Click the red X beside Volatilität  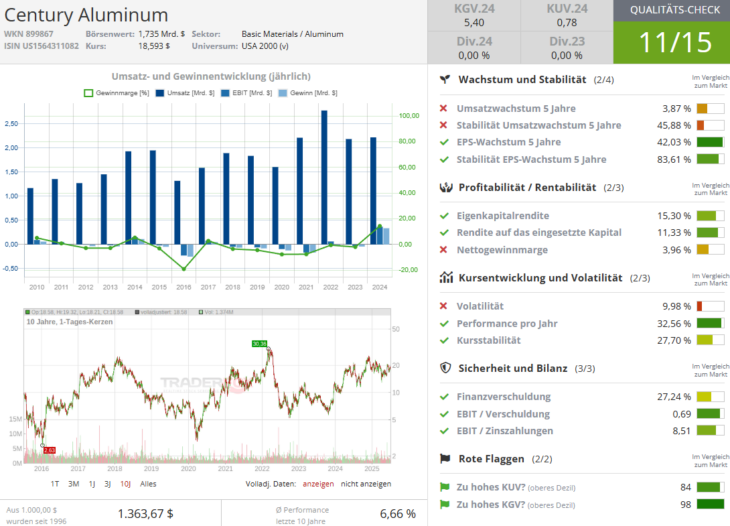(x=444, y=306)
